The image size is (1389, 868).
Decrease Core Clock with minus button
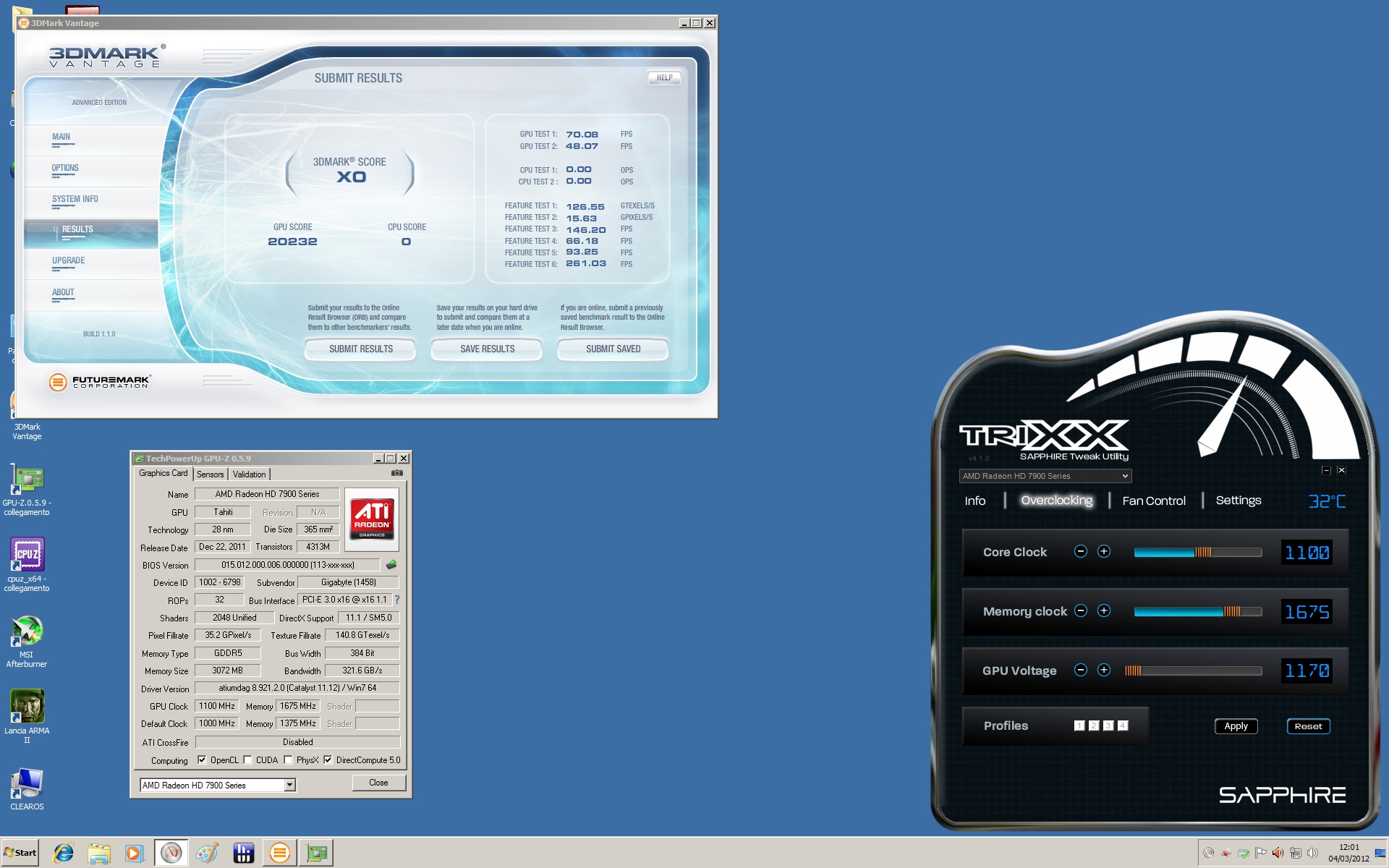(1081, 551)
